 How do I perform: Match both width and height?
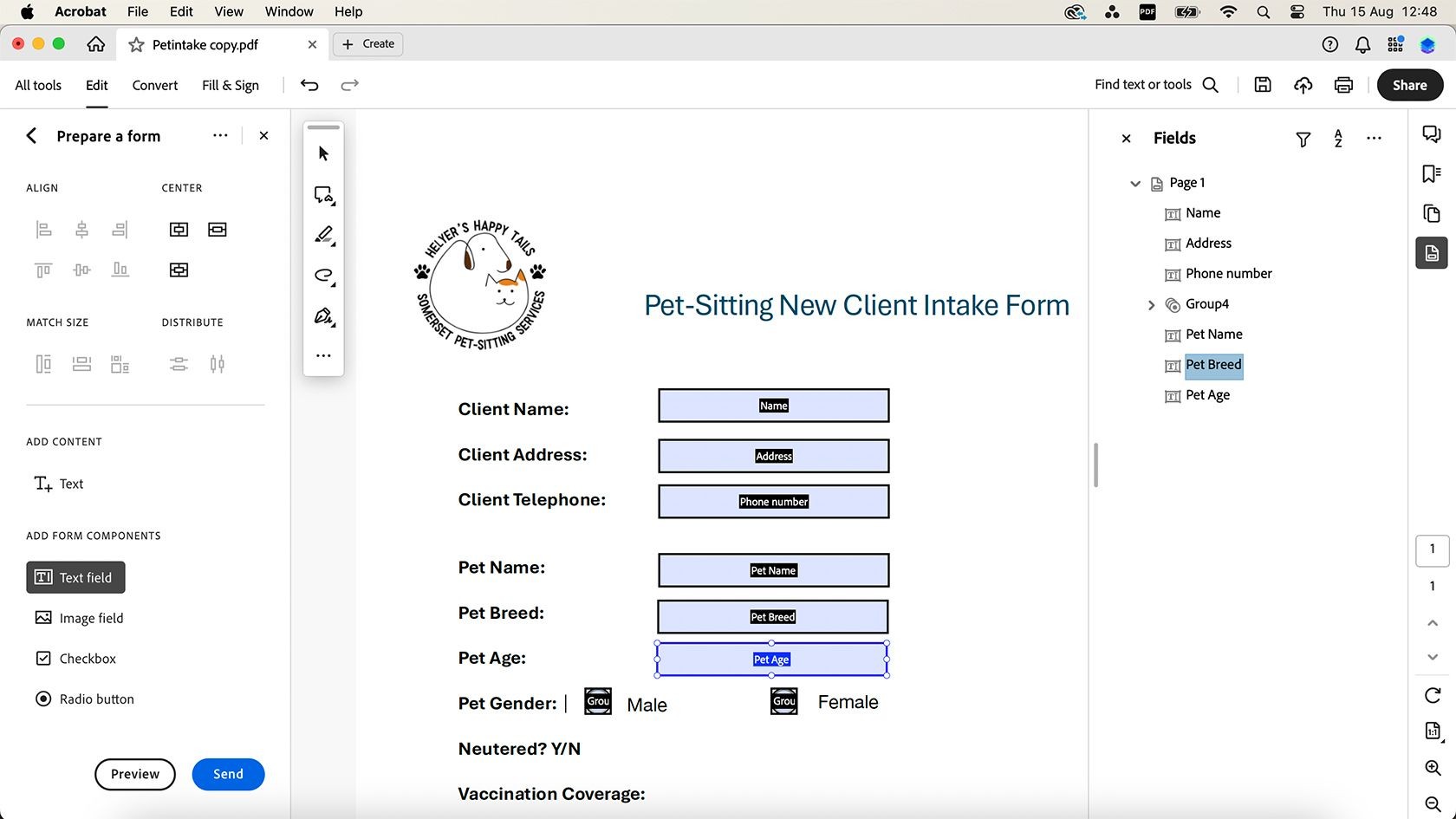point(120,364)
